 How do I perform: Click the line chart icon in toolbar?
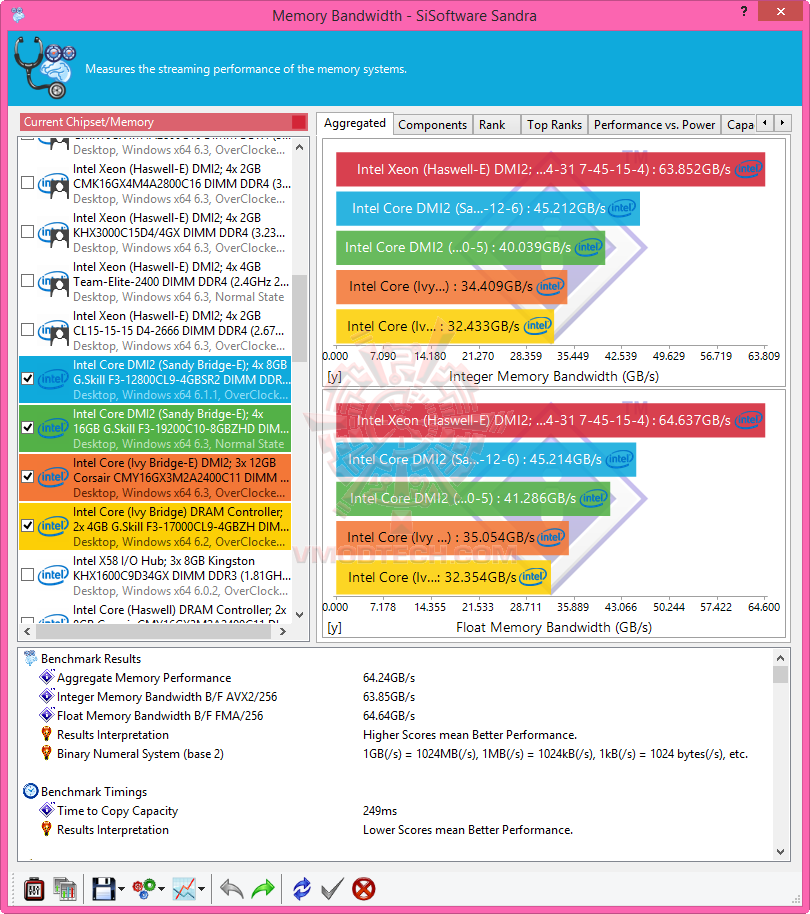(x=184, y=889)
